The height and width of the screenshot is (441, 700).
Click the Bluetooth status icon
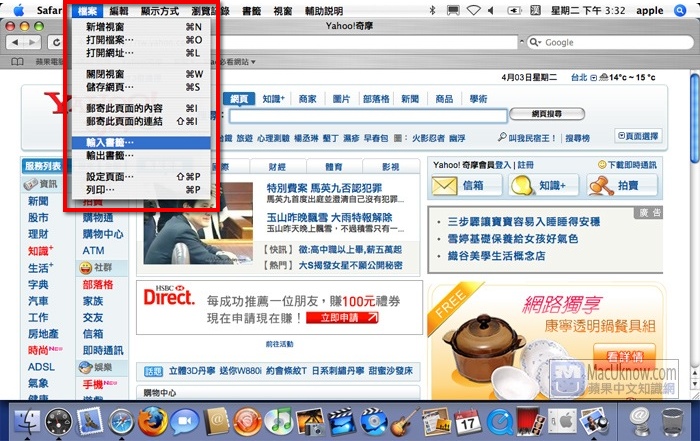point(432,10)
